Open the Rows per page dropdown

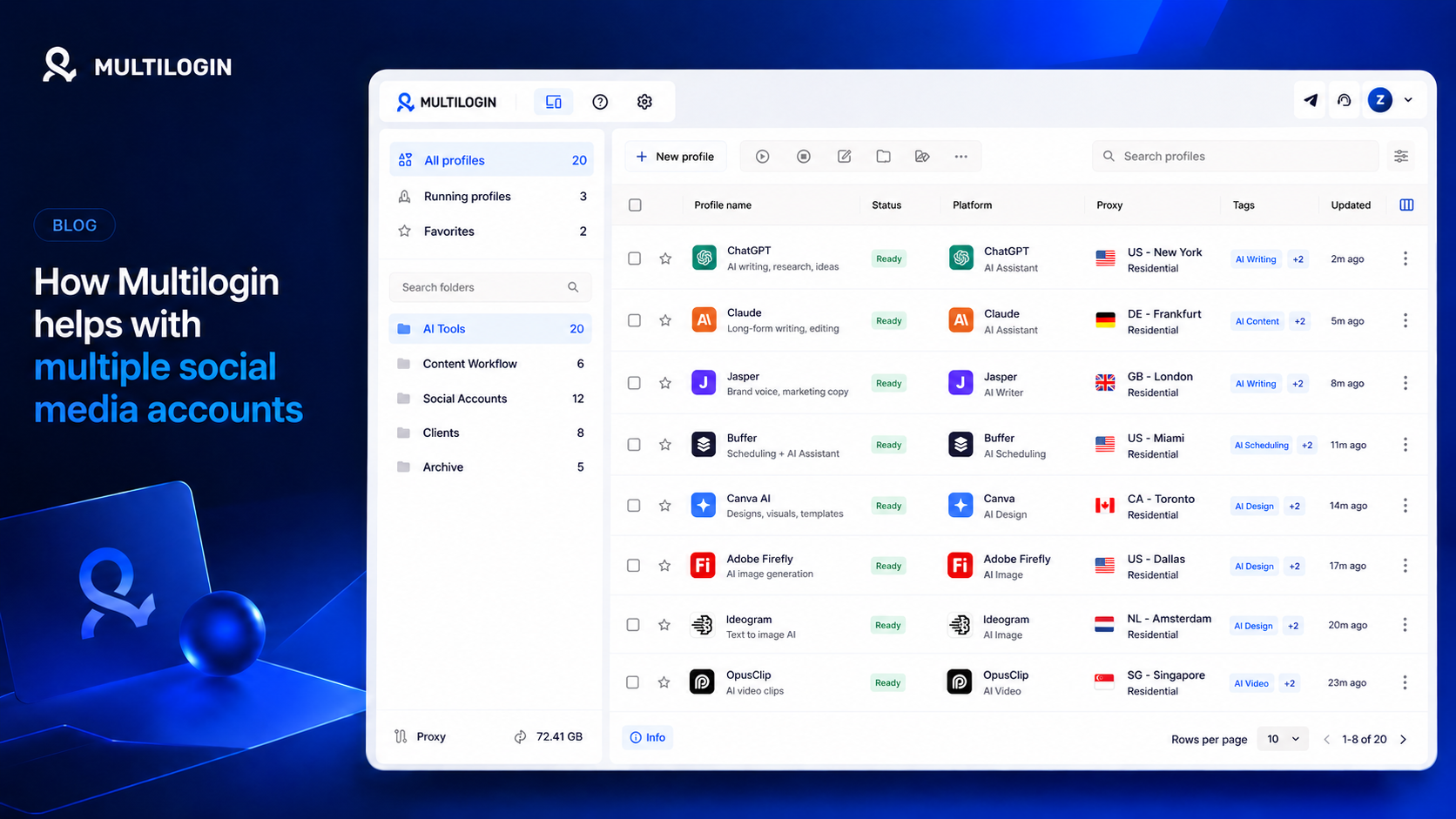pos(1283,739)
